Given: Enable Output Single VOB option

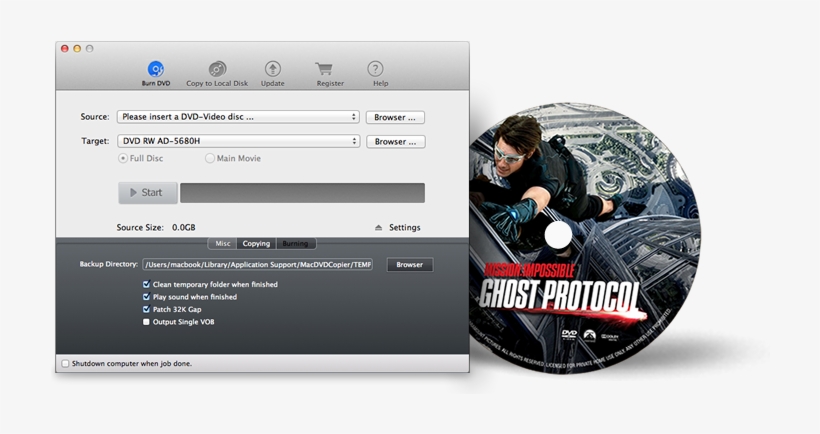Looking at the screenshot, I should [x=146, y=322].
